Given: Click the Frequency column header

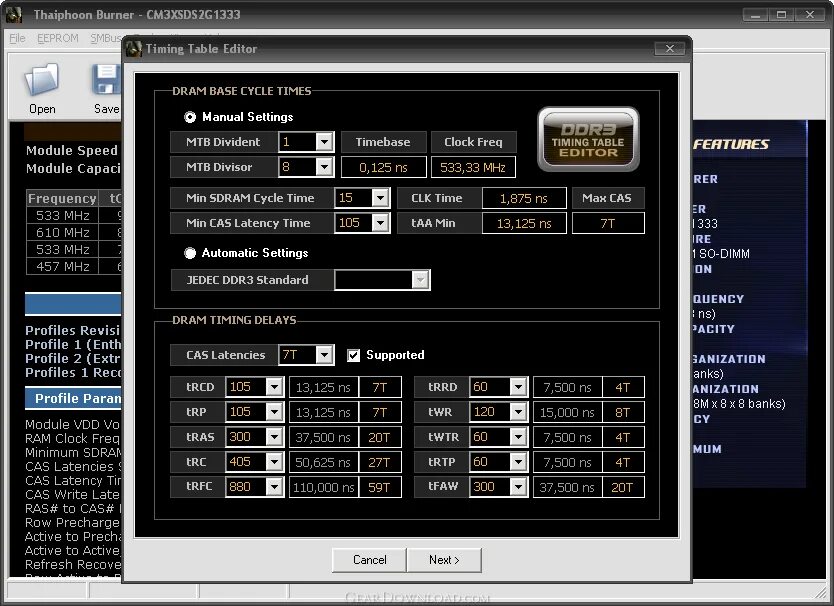Looking at the screenshot, I should pos(62,198).
